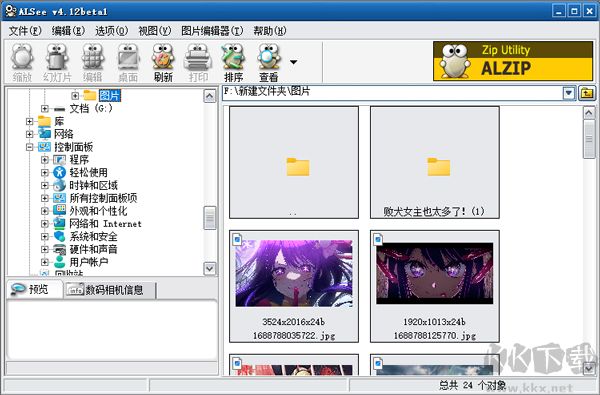Click the thumbnail pane scrollbar down arrow
This screenshot has width=600, height=395.
[x=589, y=368]
